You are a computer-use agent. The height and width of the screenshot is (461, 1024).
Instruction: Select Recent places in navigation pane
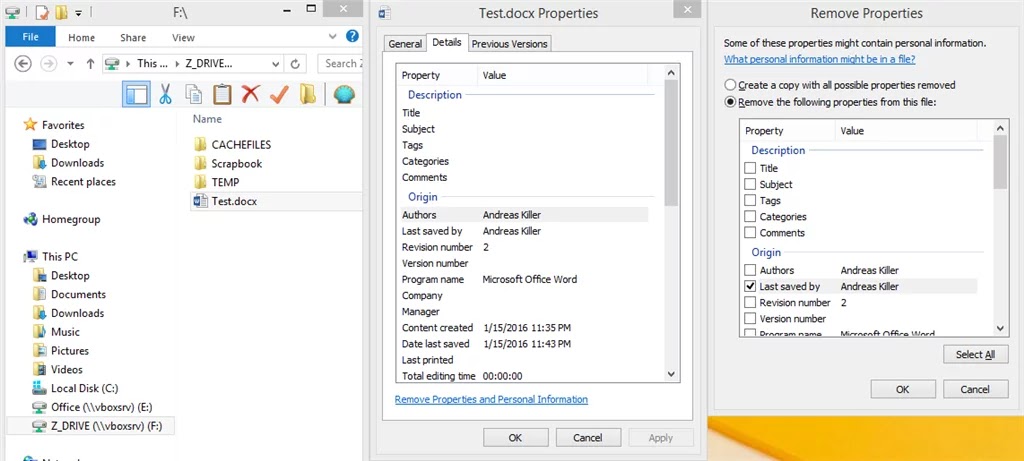tap(83, 182)
